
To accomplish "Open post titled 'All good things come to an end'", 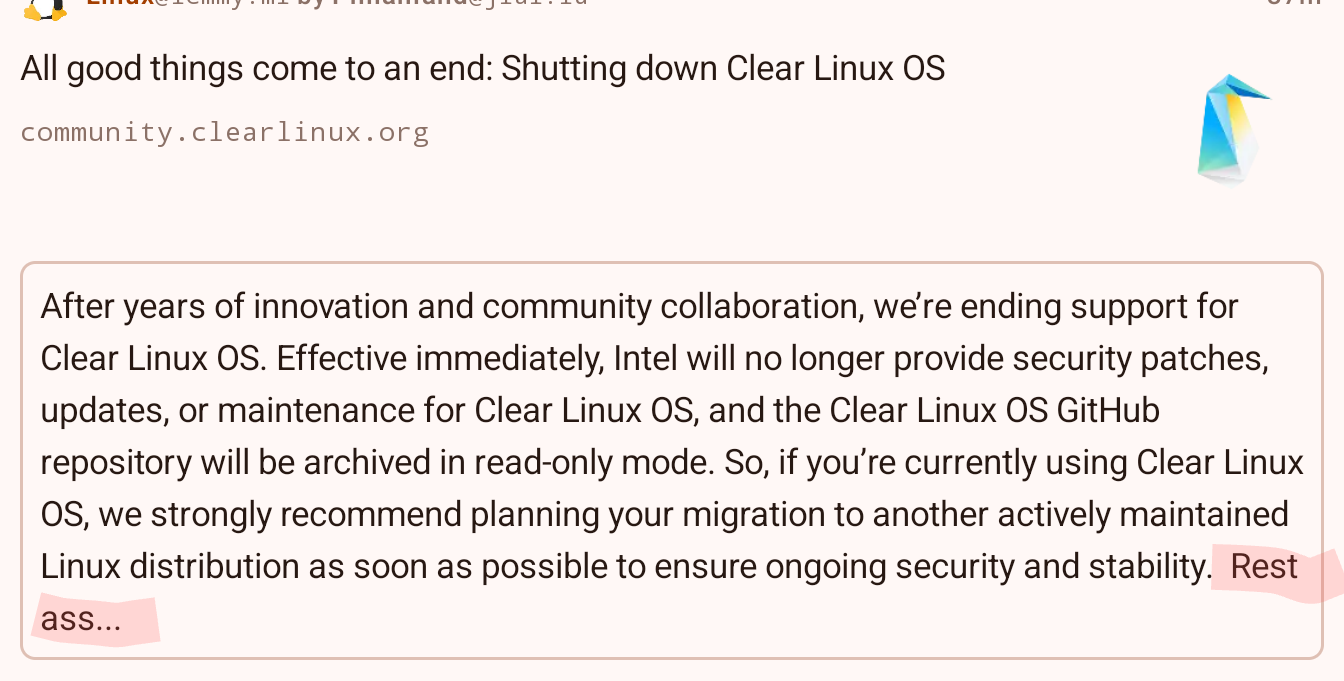I will [483, 68].
